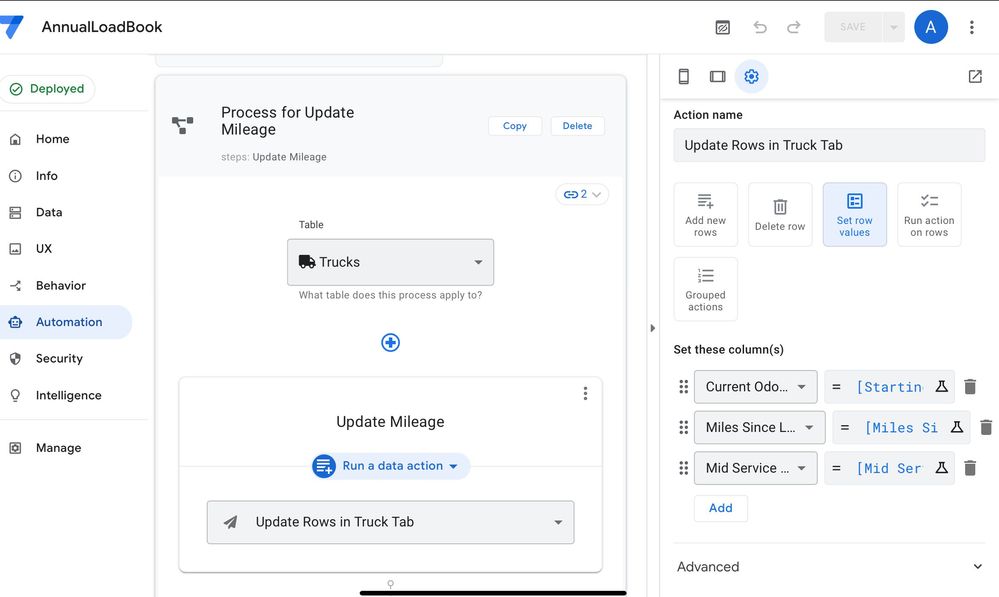Select Set row values action type
999x597 pixels.
point(854,215)
